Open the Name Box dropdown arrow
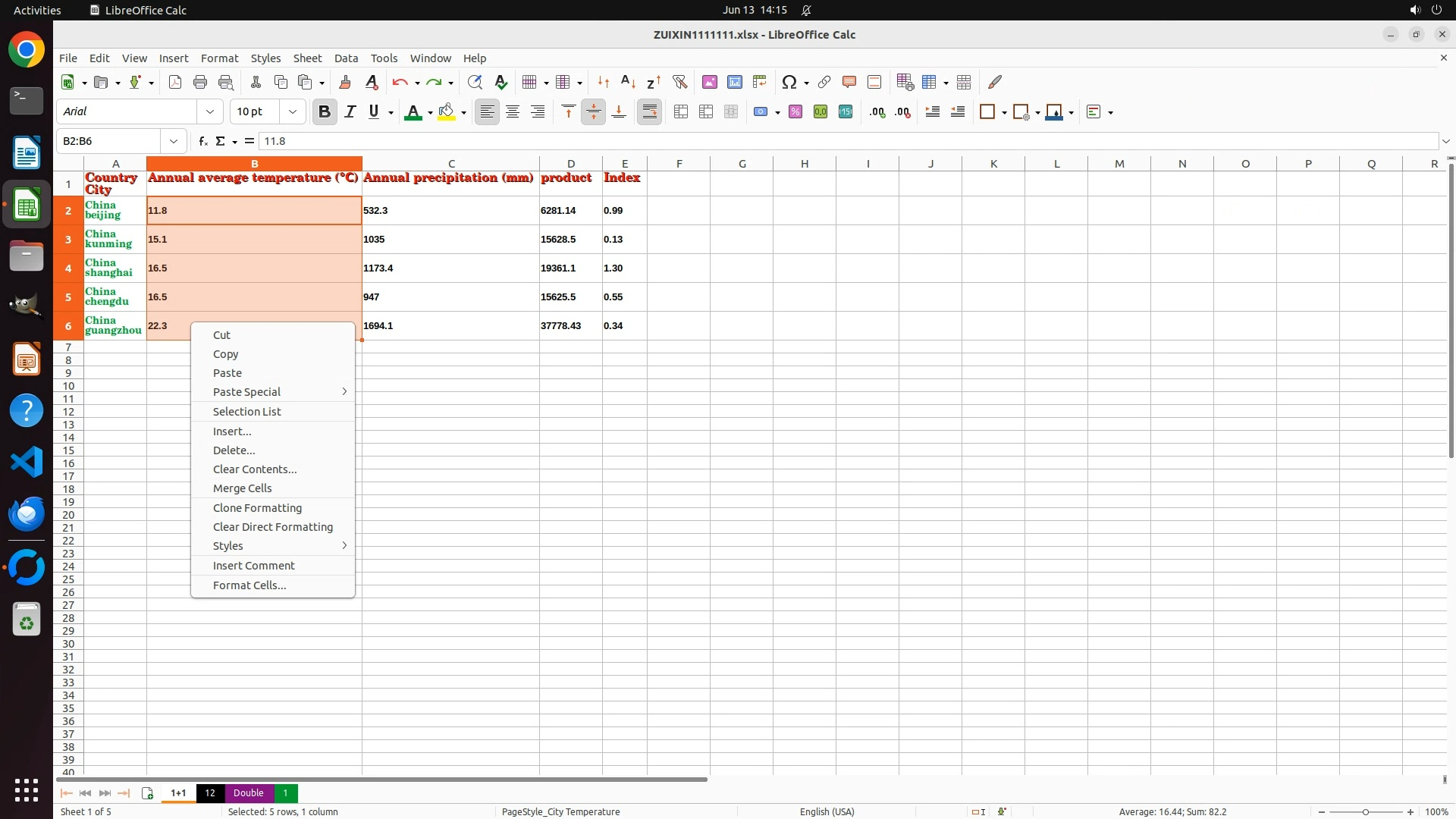This screenshot has width=1456, height=819. [174, 141]
